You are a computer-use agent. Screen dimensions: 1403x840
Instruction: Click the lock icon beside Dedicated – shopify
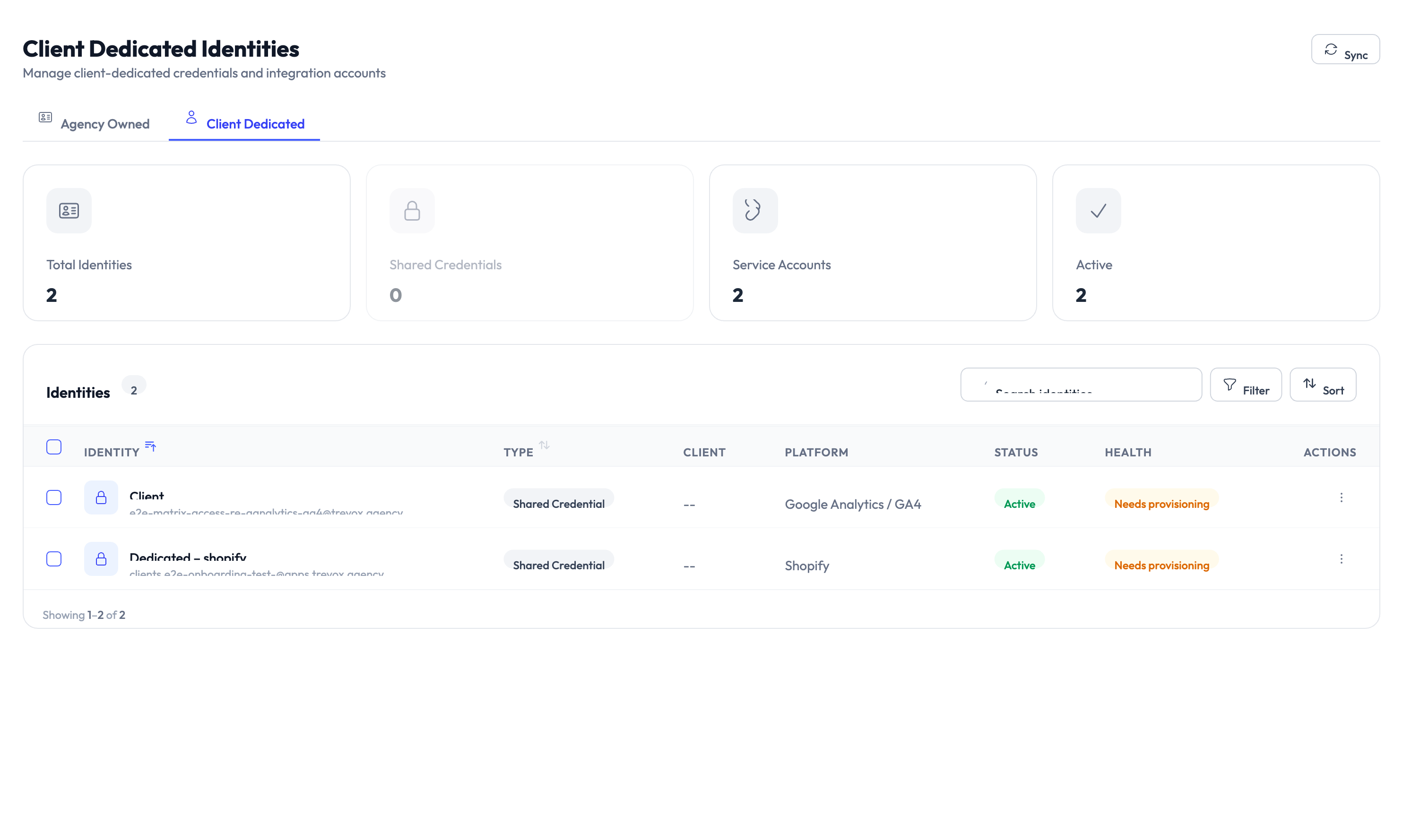(101, 559)
